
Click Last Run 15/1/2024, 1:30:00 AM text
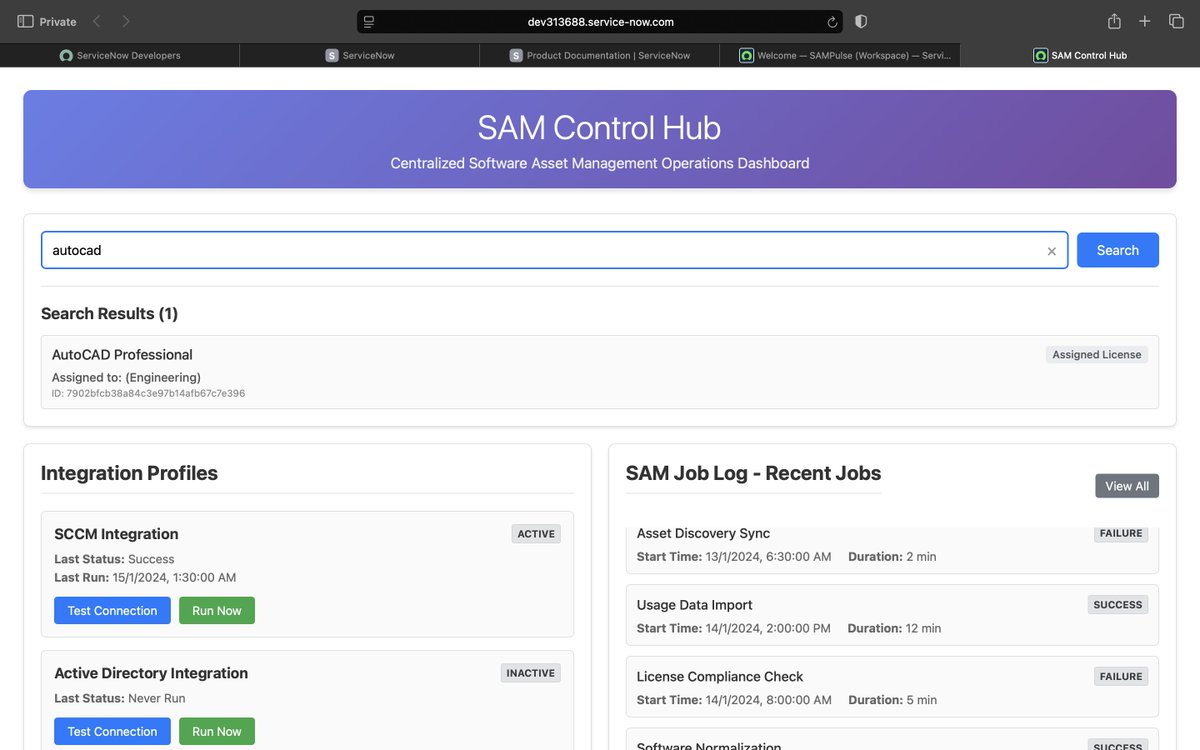tap(145, 577)
